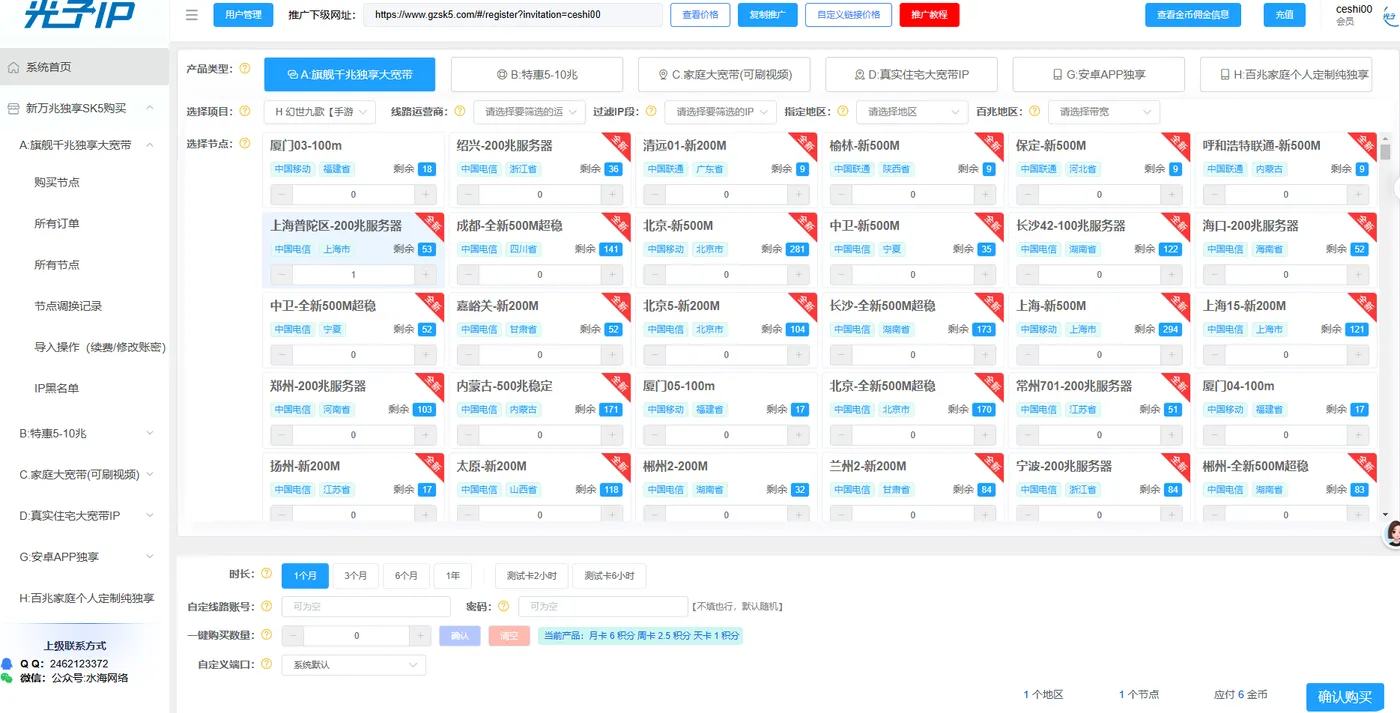Open 所有订单 in the sidebar
1400x713 pixels.
coord(57,223)
